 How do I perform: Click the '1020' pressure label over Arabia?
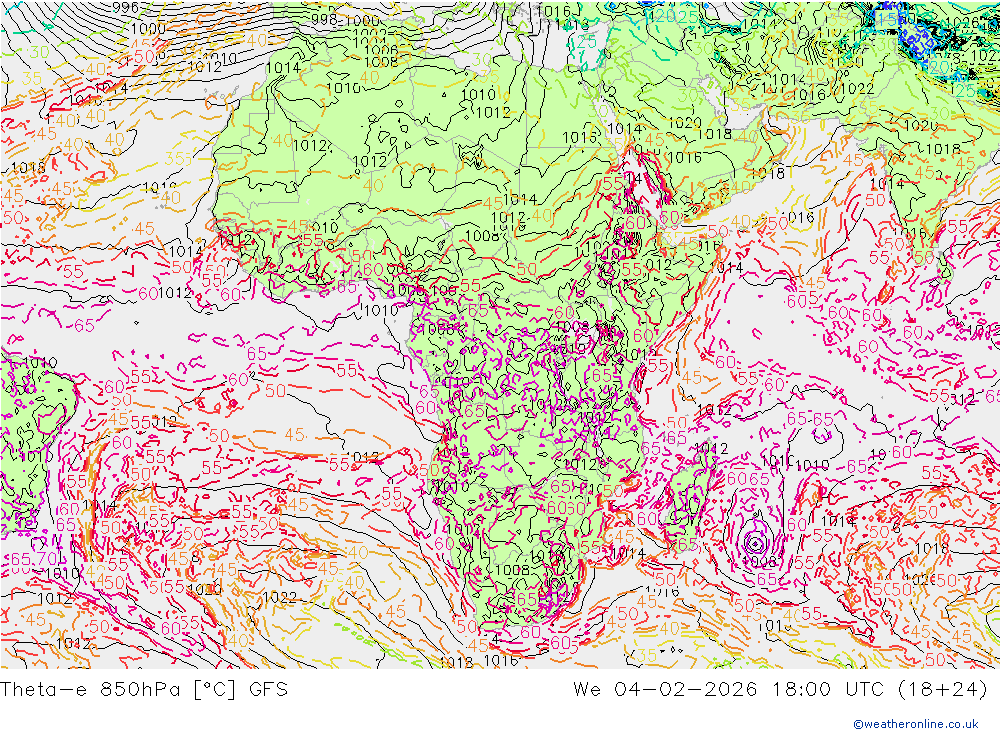(685, 122)
